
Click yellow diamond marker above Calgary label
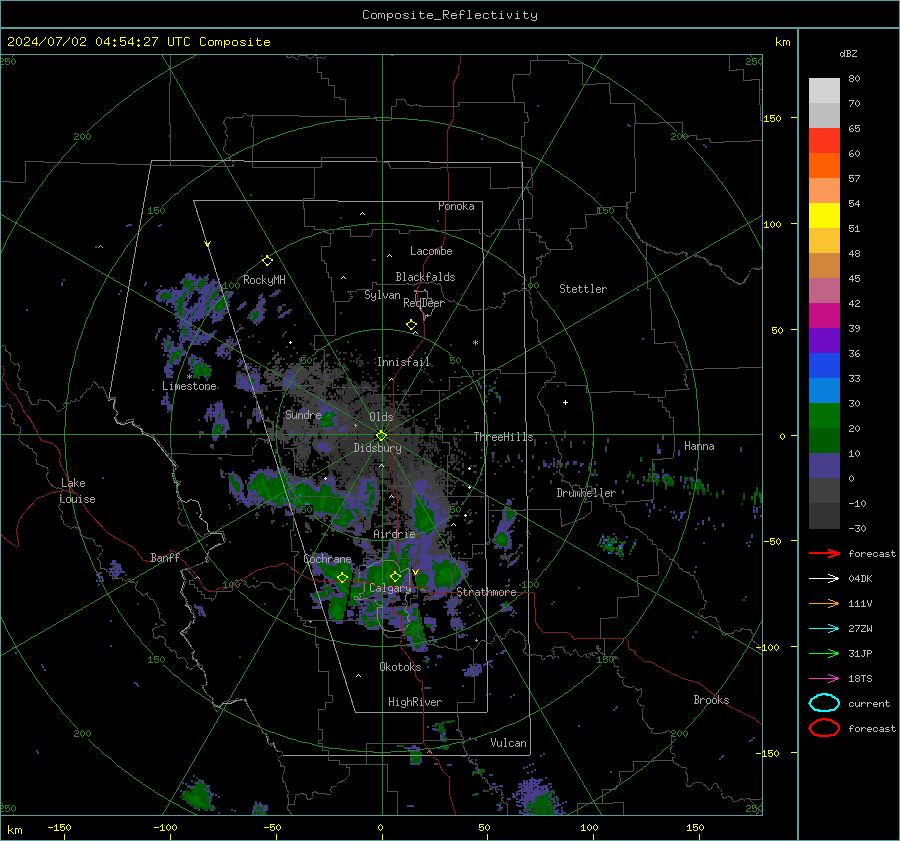point(395,576)
